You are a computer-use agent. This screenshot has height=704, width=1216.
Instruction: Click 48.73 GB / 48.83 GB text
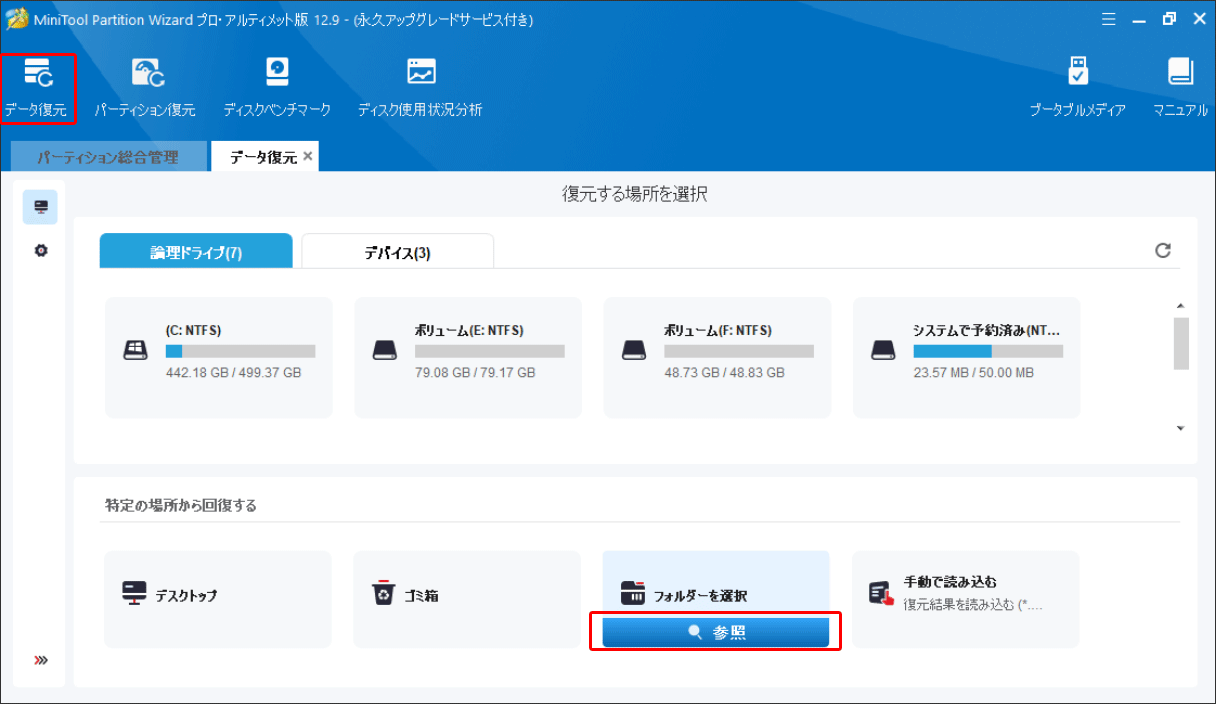724,372
